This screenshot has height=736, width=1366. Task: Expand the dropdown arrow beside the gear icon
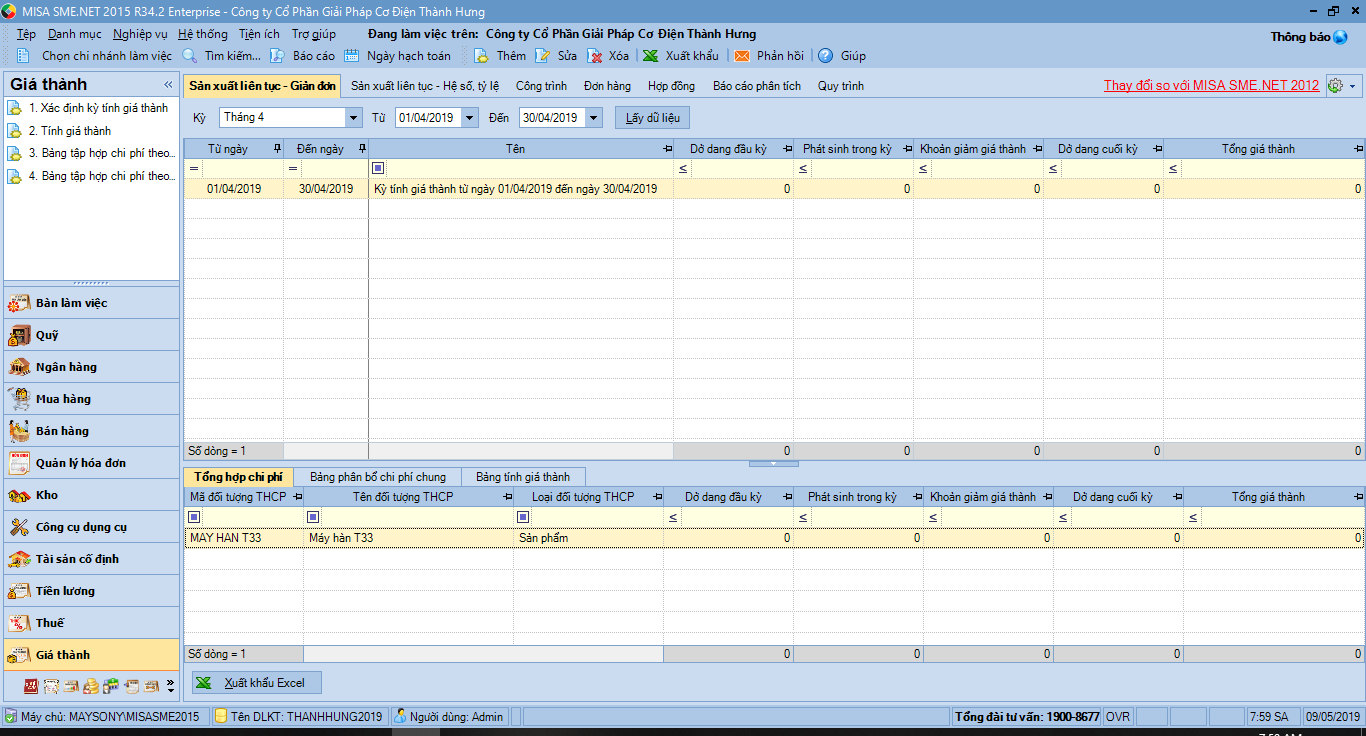click(x=1353, y=86)
